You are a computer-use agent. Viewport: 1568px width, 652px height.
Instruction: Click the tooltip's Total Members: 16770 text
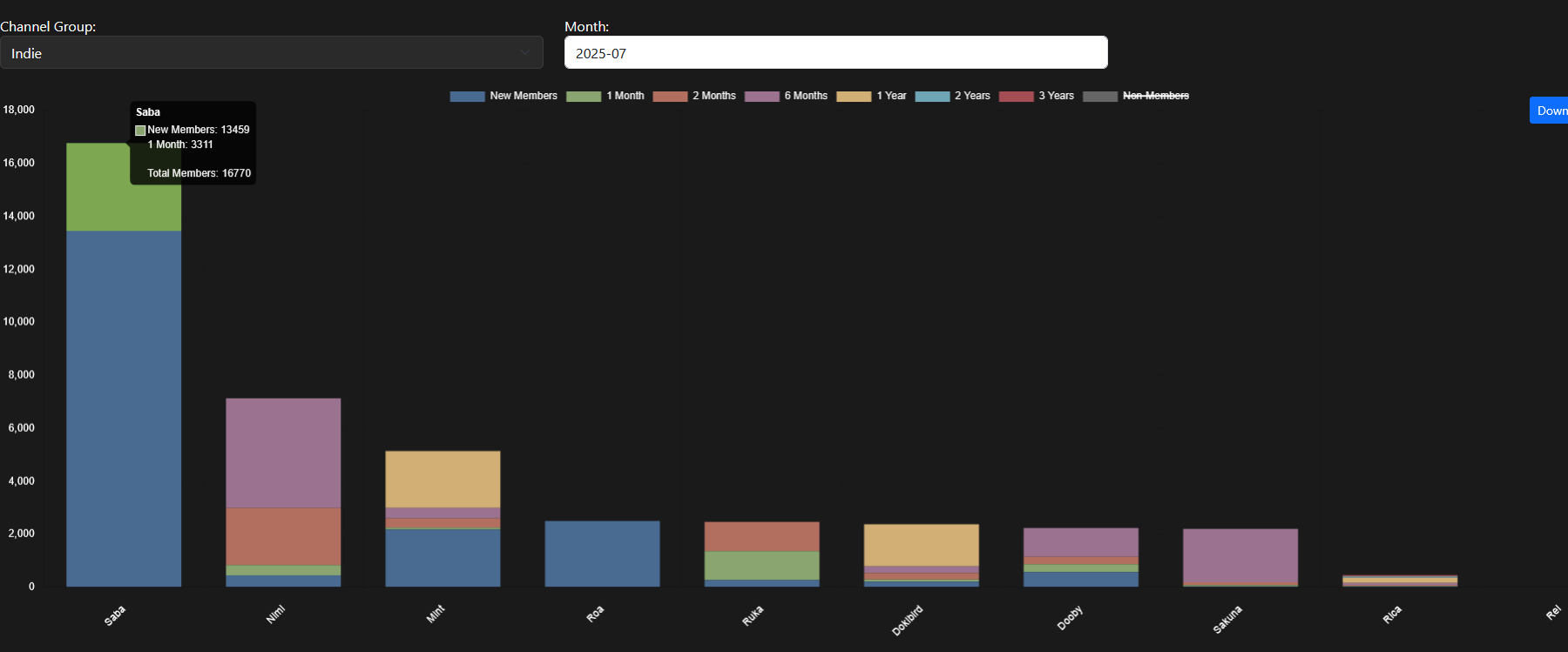199,173
